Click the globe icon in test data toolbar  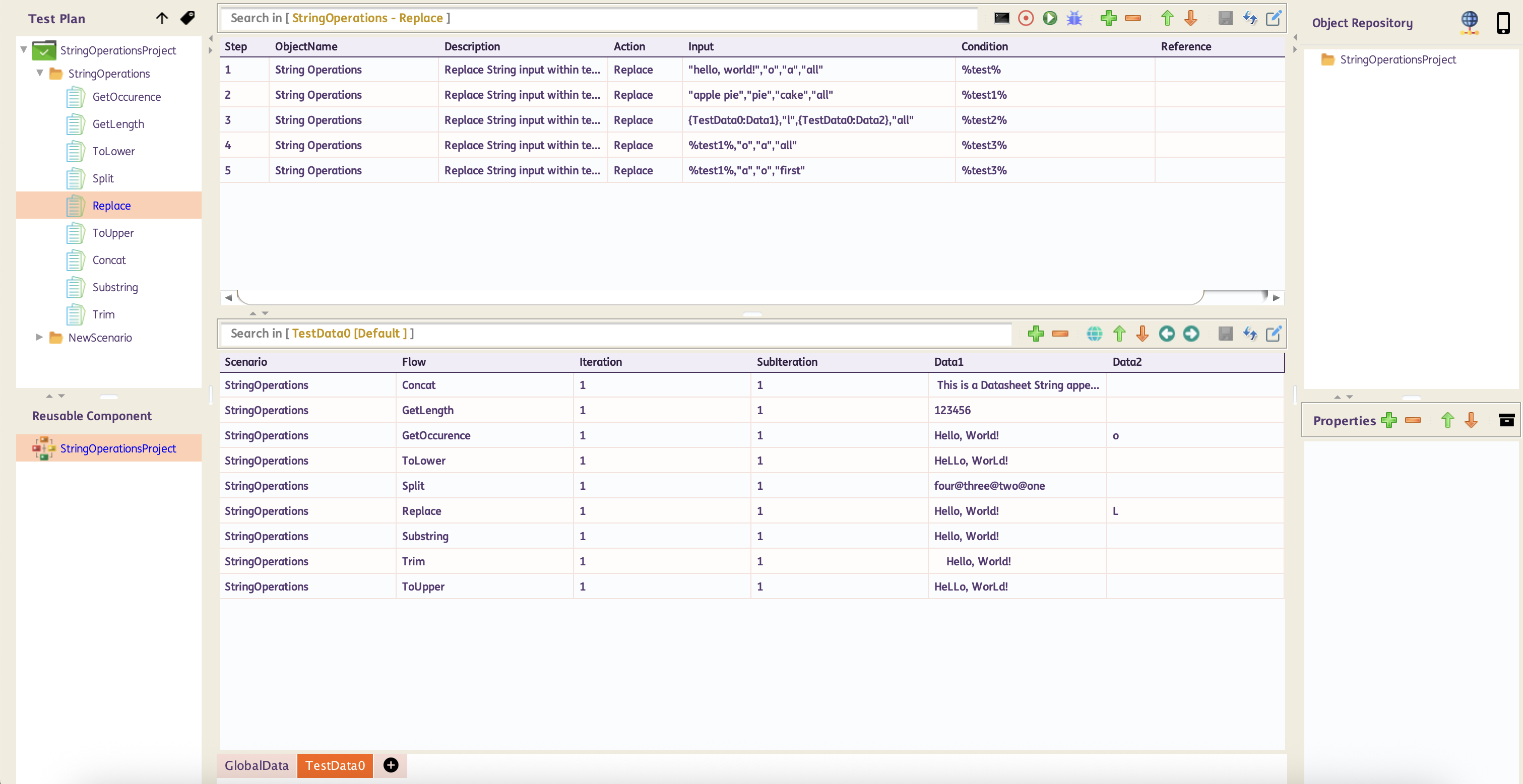point(1094,334)
